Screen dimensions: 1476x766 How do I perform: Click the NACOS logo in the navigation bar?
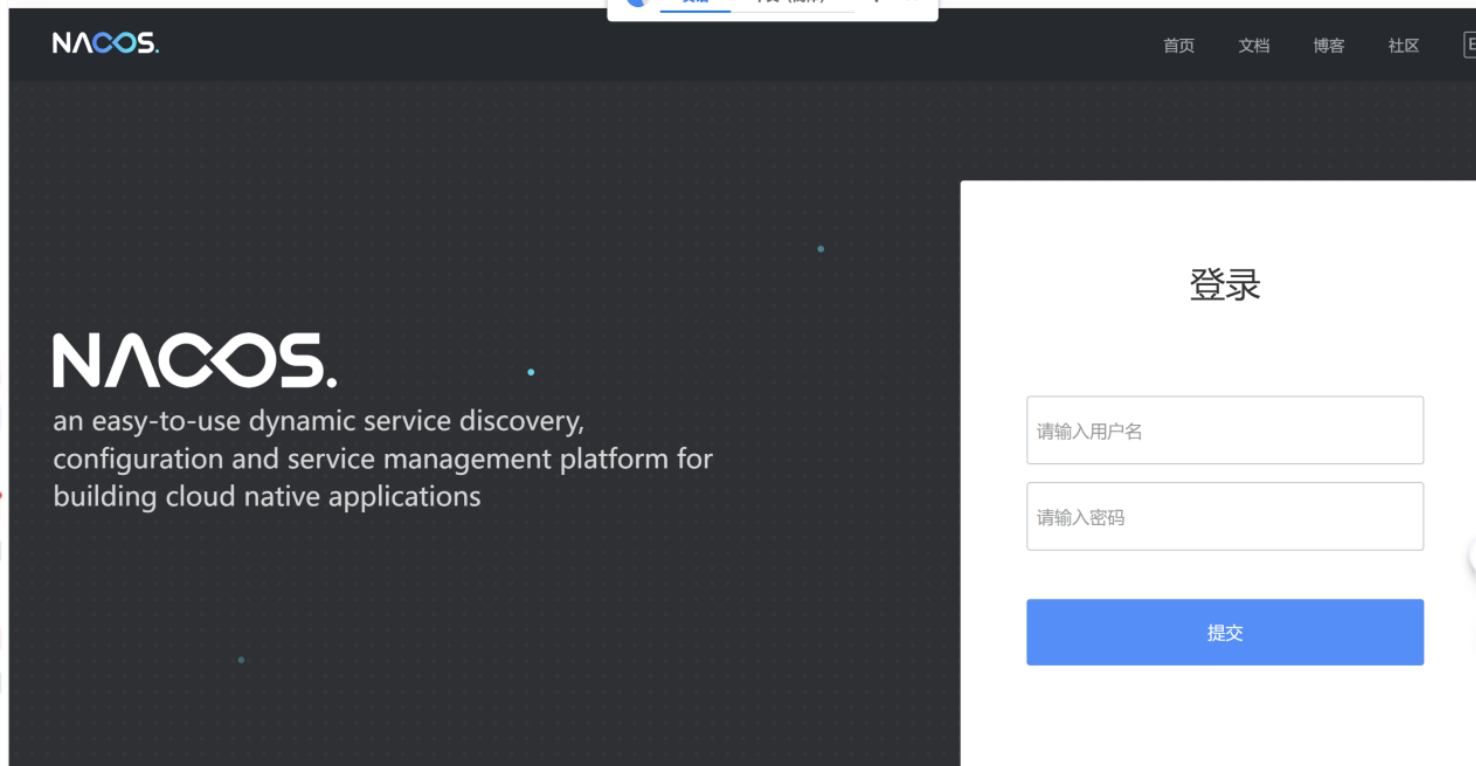click(x=104, y=43)
